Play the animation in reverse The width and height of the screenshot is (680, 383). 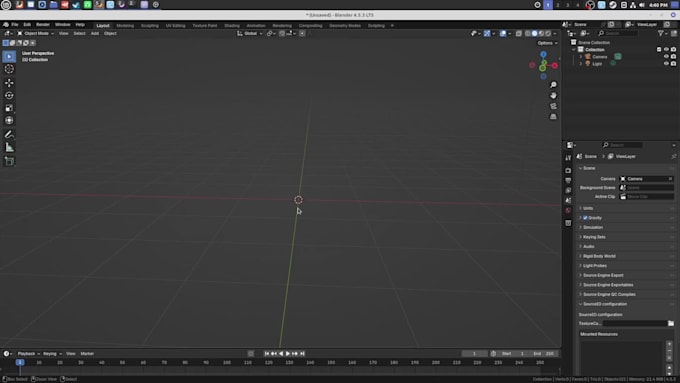pyautogui.click(x=281, y=354)
